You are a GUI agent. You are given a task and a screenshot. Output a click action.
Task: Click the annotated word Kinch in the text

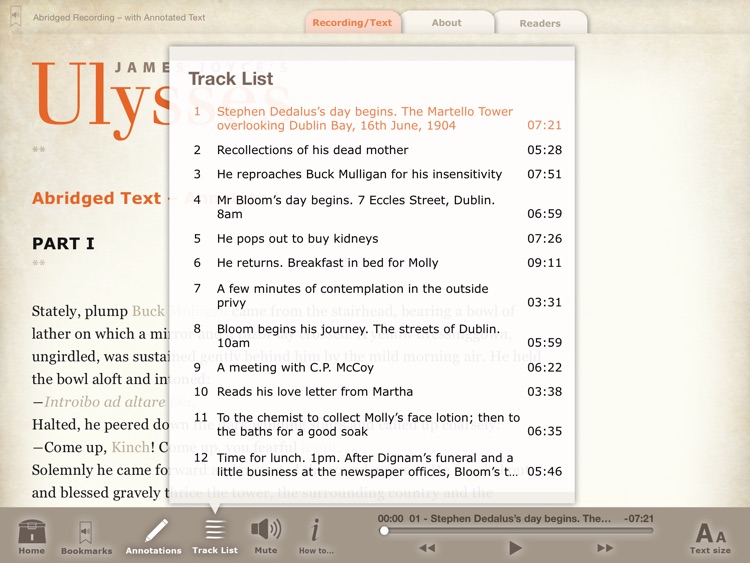click(130, 447)
